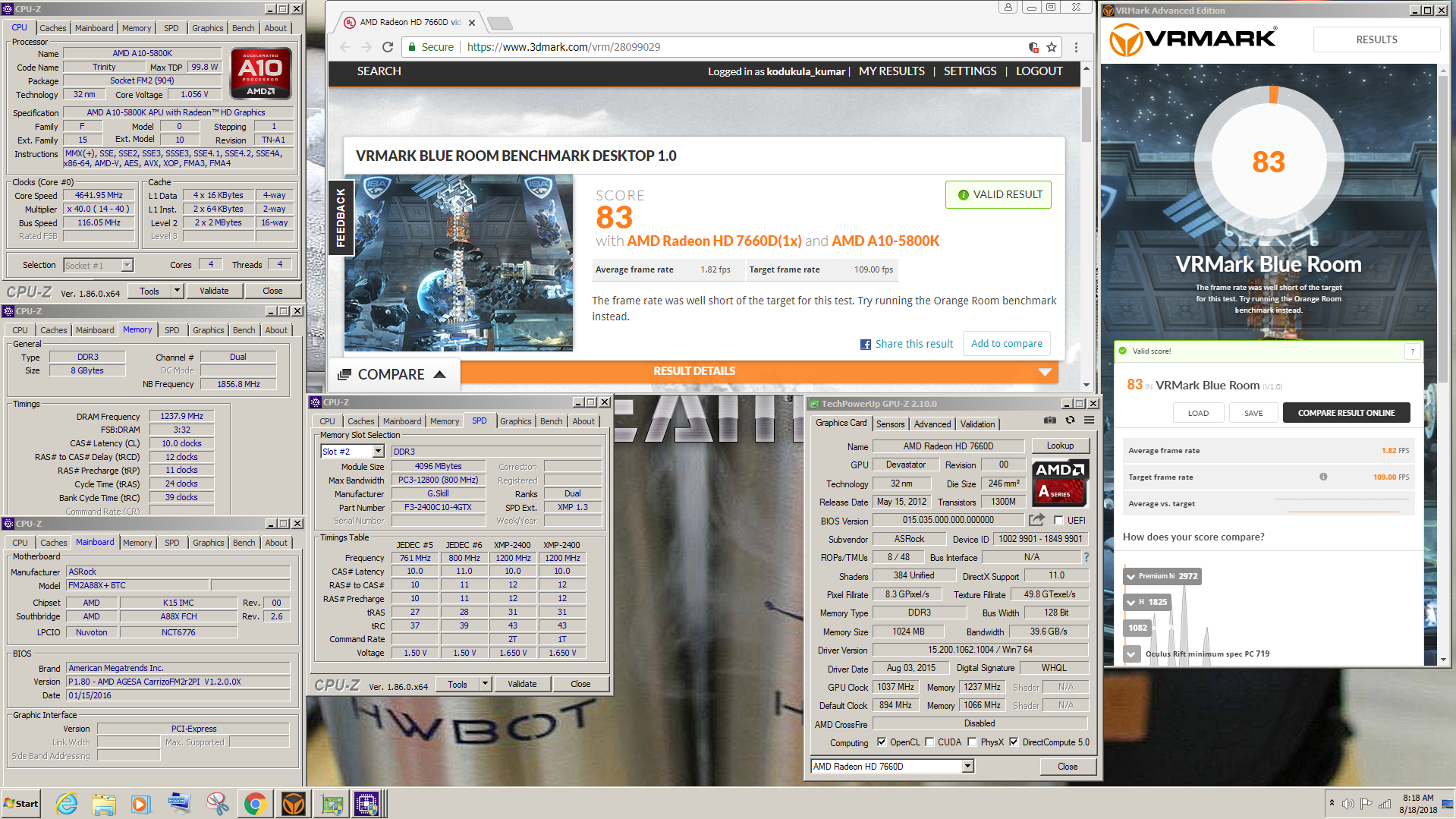Screen dimensions: 1456x819
Task: Open the Socket #1 selection dropdown
Action: tap(127, 265)
